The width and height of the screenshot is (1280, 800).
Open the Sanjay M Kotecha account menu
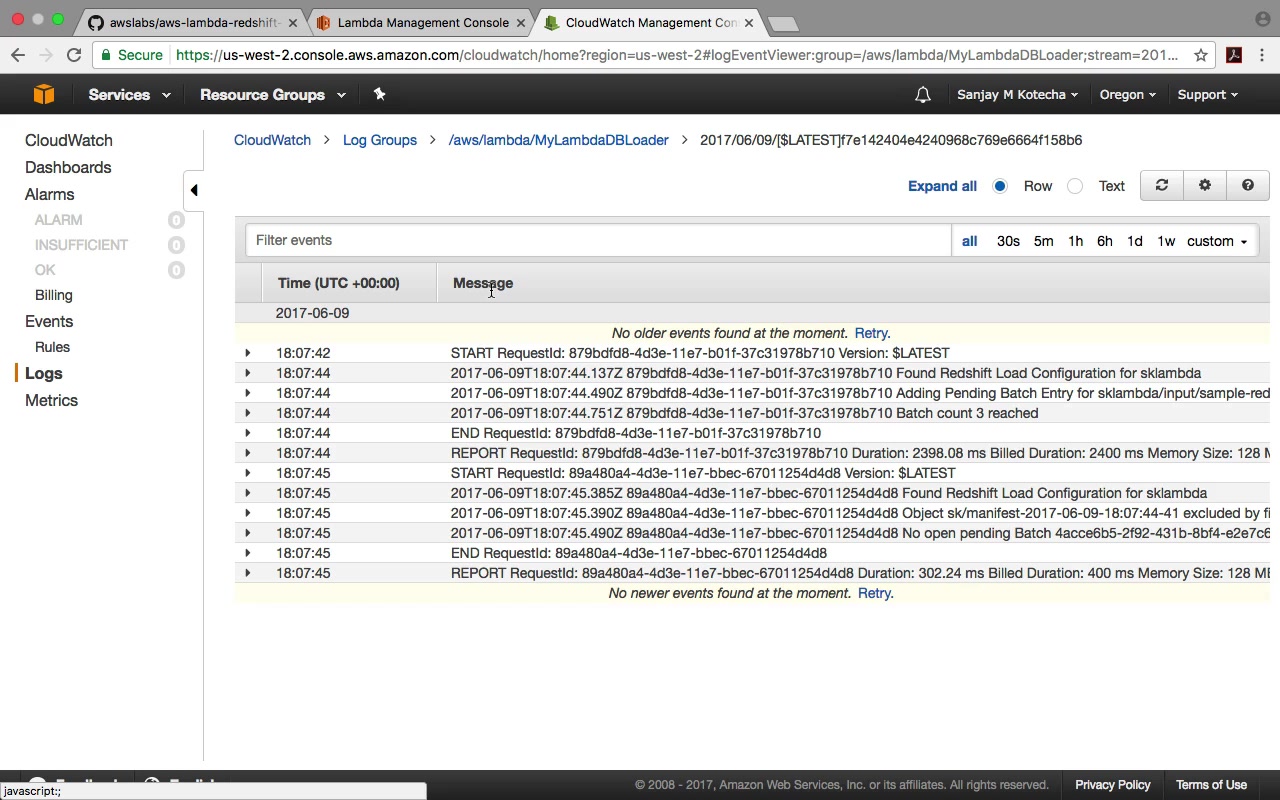(x=1017, y=95)
